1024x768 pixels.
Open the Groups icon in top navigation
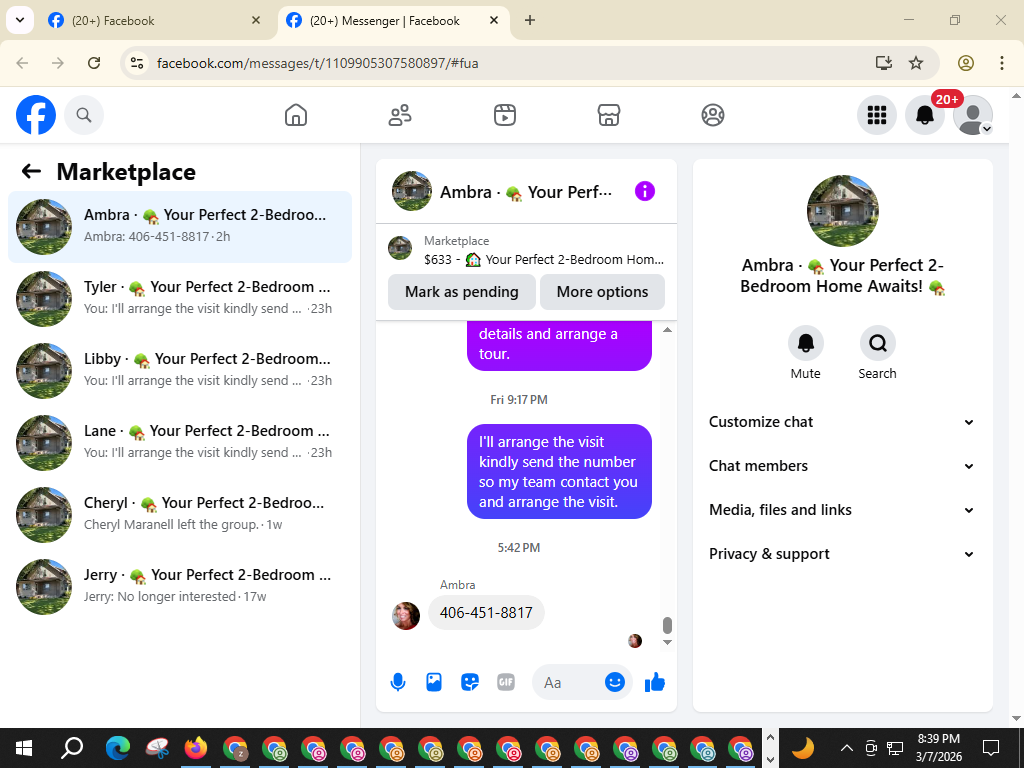pos(712,115)
